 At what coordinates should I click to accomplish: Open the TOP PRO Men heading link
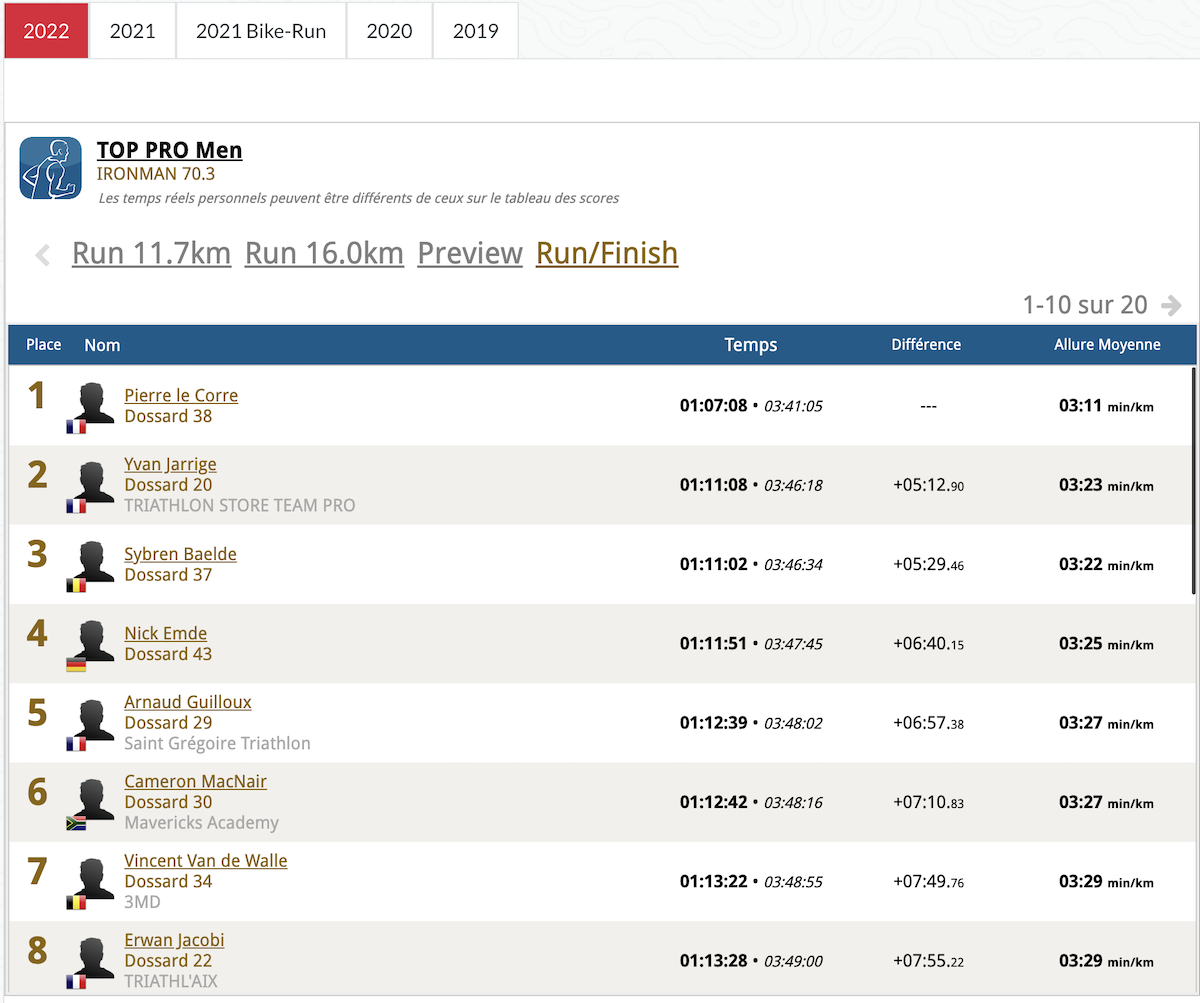[169, 150]
